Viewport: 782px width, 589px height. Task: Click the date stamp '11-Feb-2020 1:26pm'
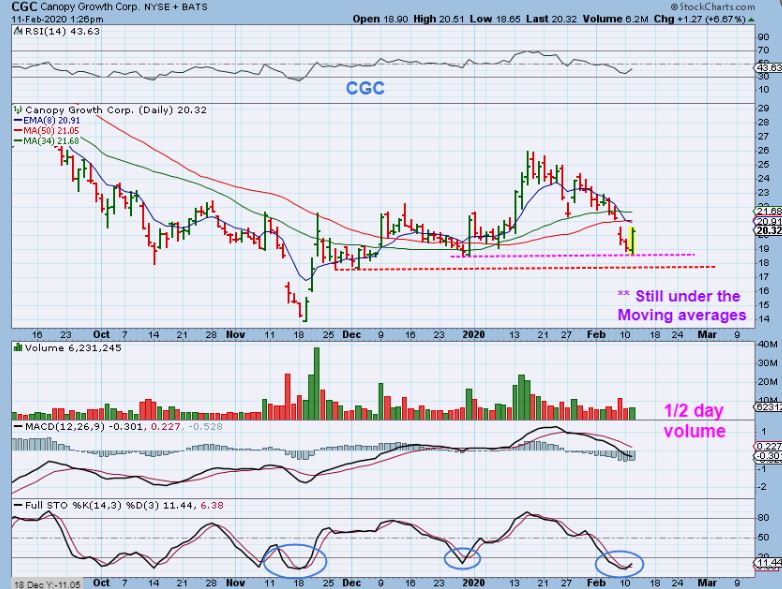tap(57, 19)
